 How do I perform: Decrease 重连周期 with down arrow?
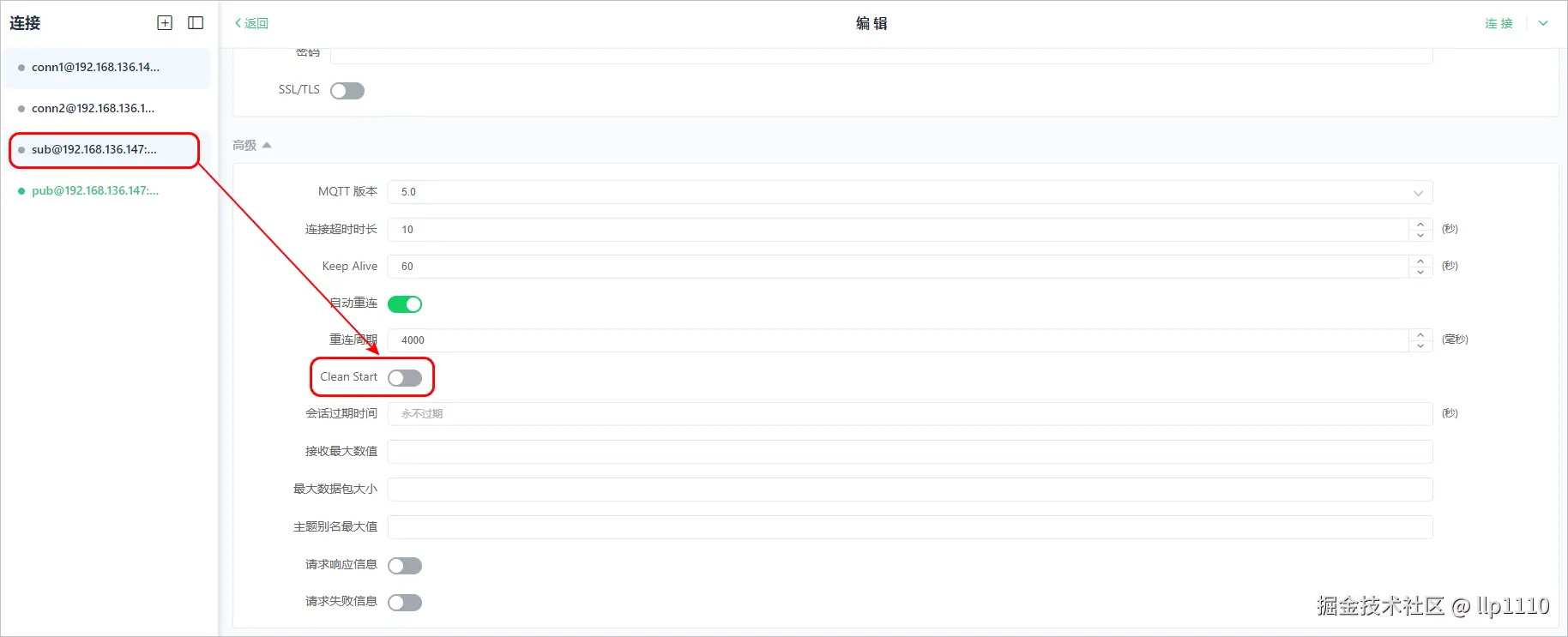(x=1420, y=346)
